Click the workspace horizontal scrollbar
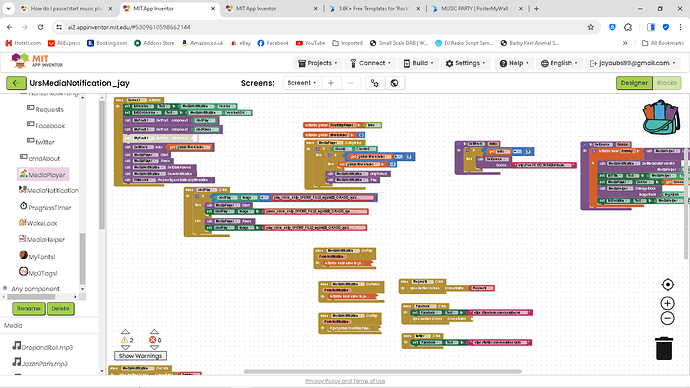 [382, 371]
